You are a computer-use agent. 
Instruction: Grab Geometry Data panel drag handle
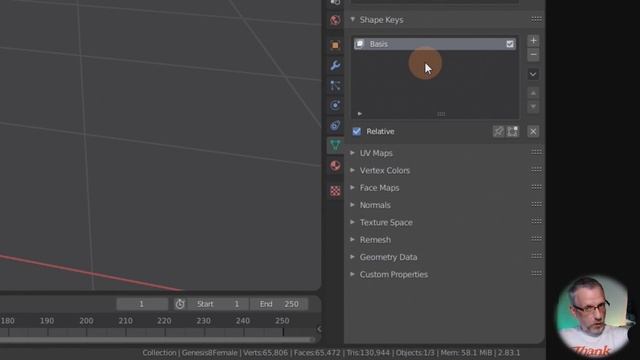(x=536, y=256)
